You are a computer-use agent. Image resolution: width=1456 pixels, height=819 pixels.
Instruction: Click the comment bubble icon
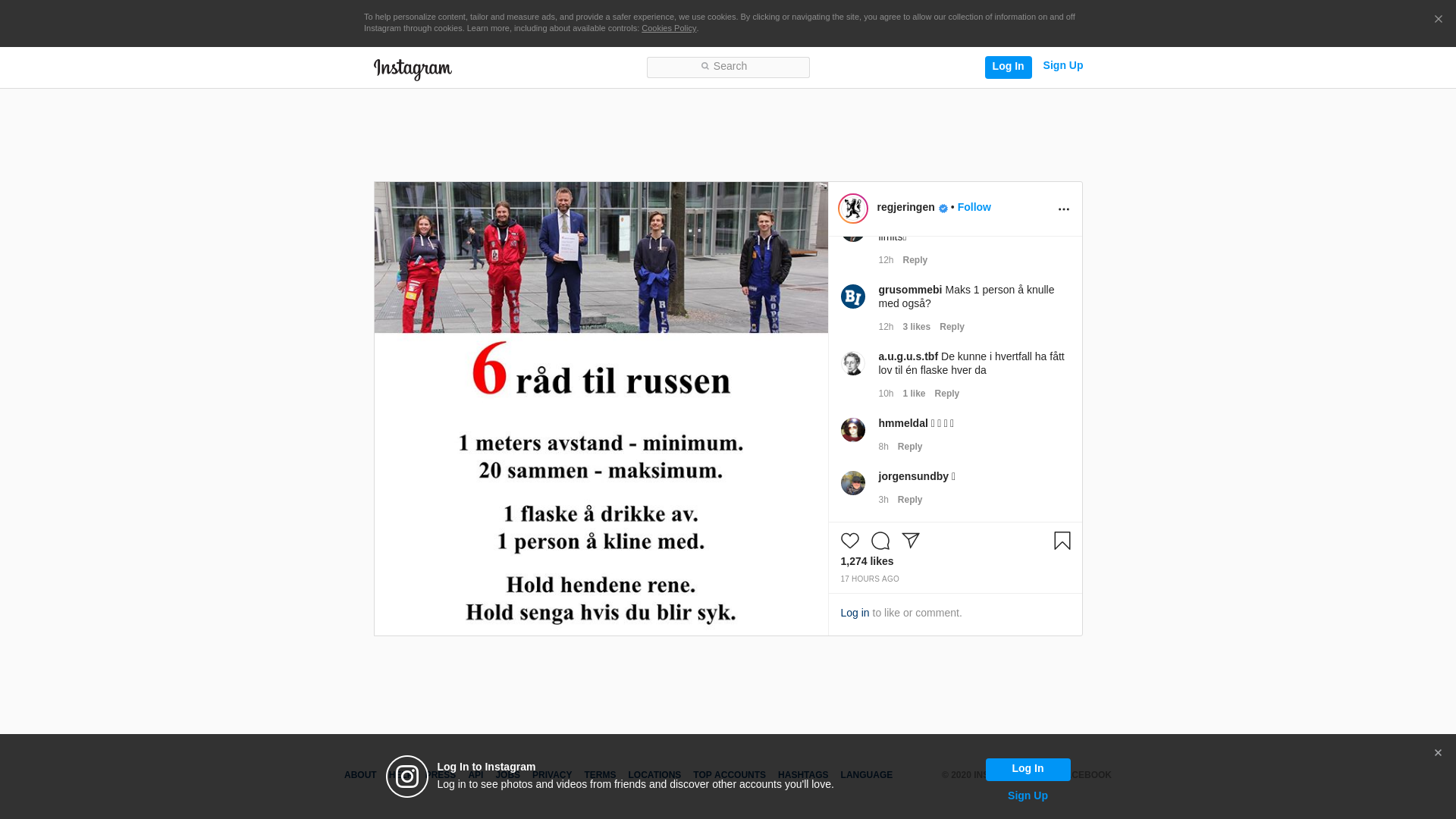[880, 541]
